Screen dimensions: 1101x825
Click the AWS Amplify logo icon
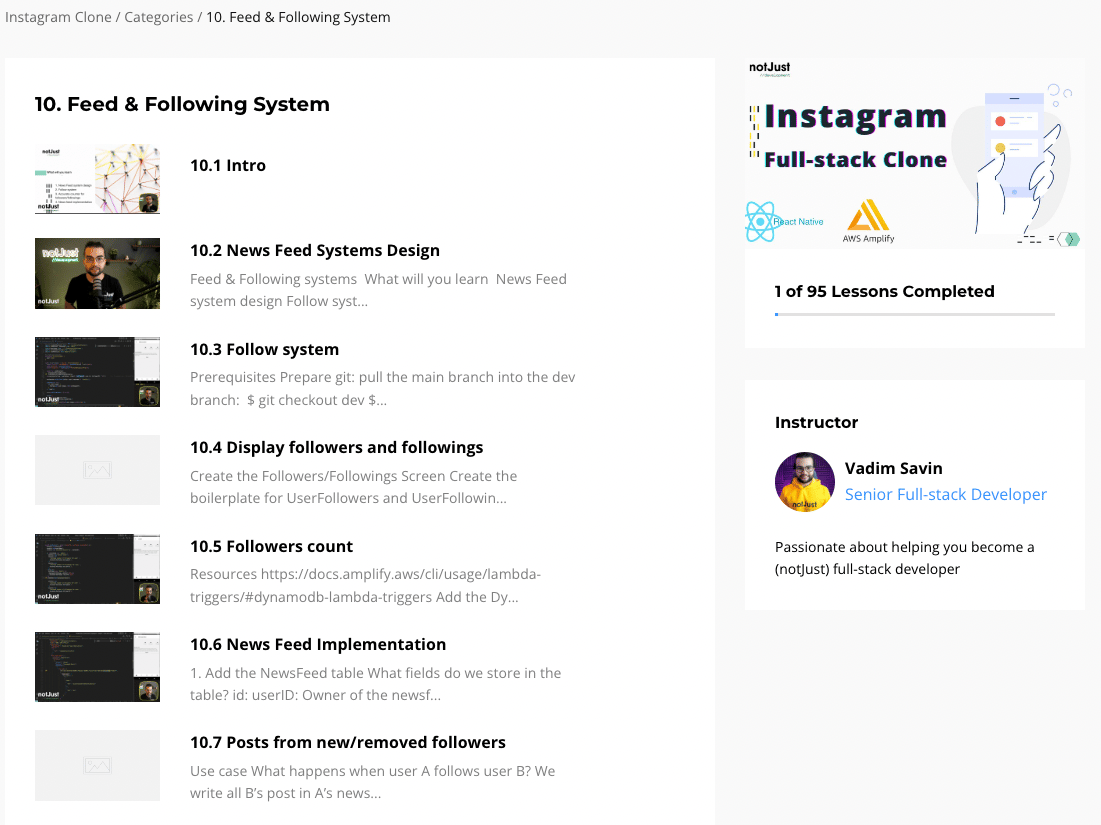[869, 216]
